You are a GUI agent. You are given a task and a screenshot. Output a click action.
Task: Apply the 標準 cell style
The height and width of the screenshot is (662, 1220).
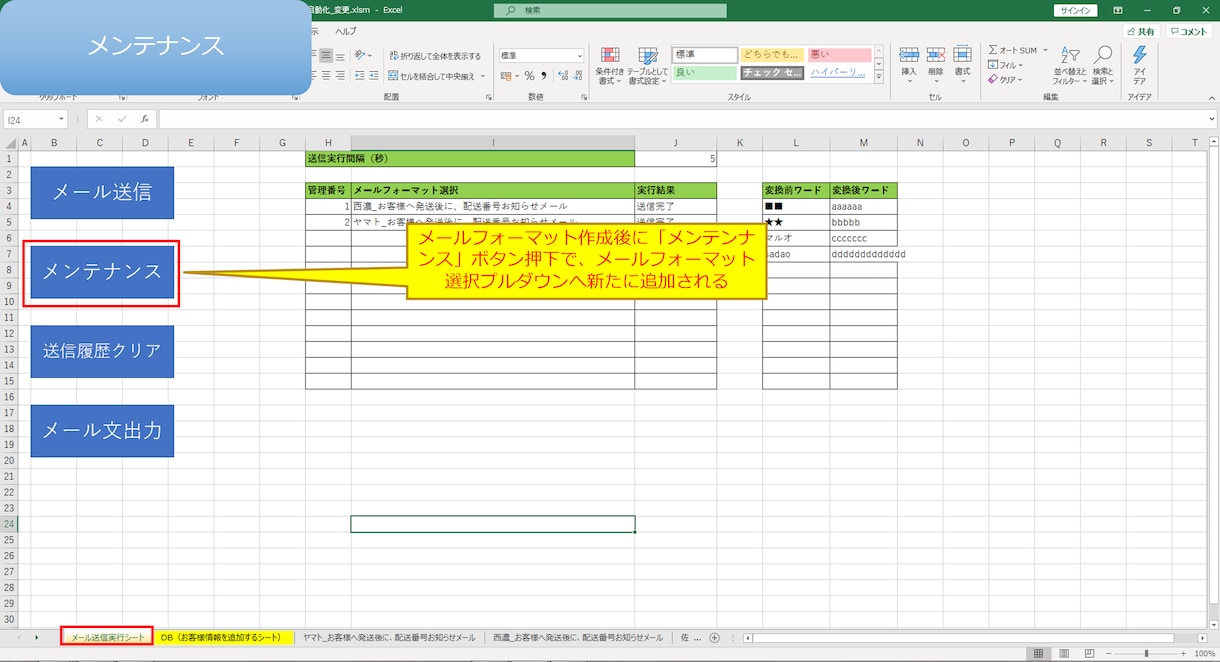tap(704, 54)
